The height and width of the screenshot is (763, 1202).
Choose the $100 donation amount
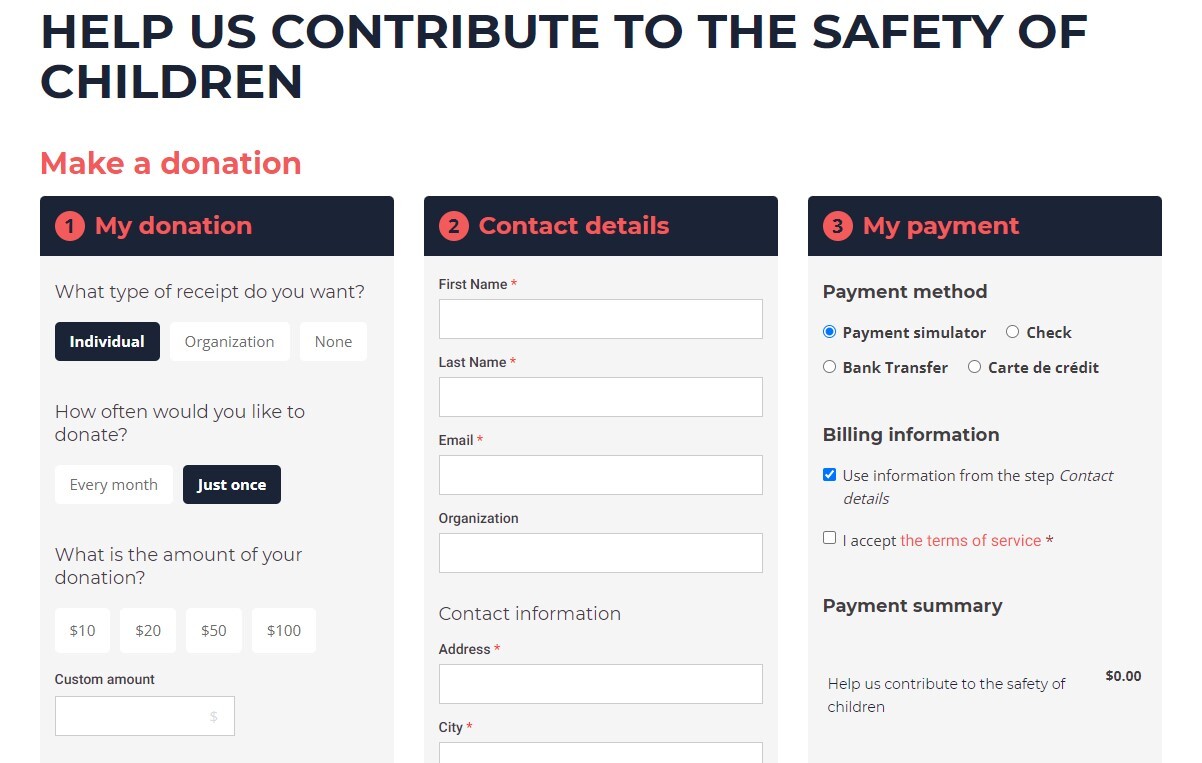point(284,630)
